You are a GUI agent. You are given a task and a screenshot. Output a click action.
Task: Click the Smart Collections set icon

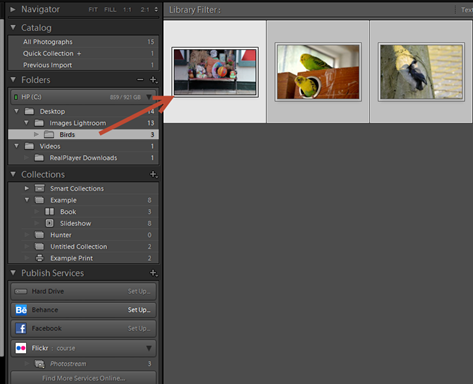click(40, 188)
